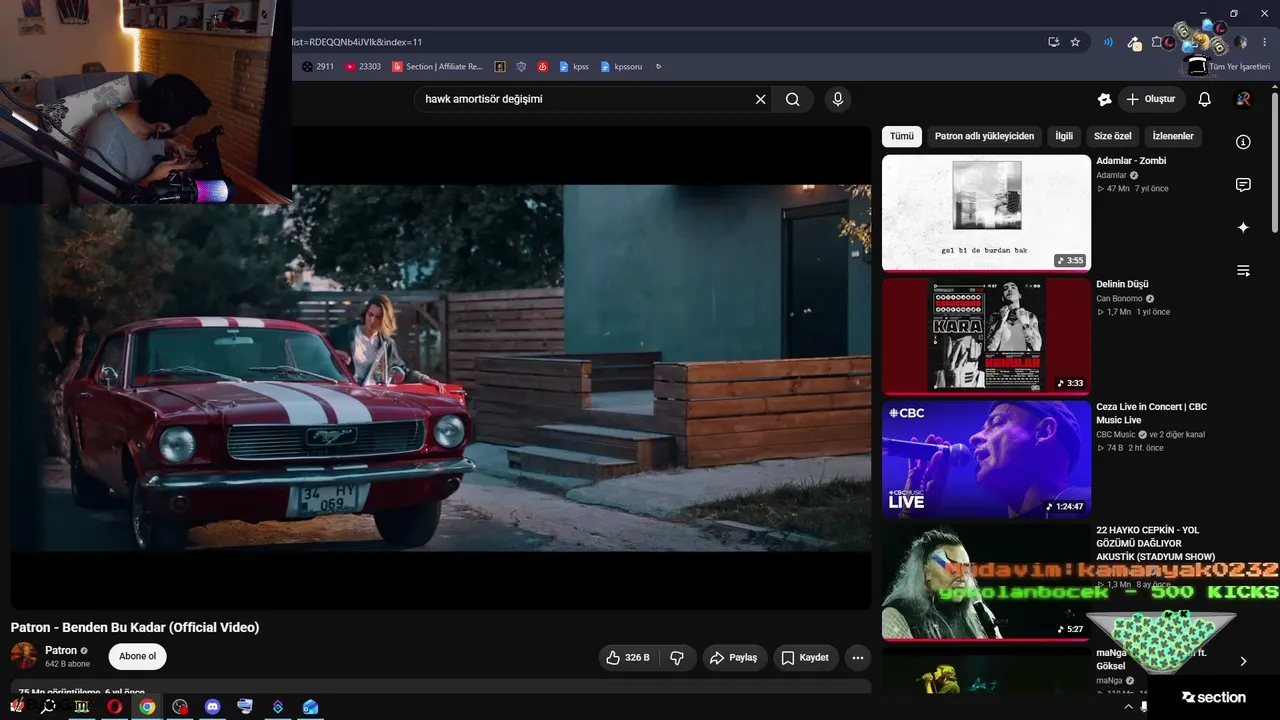This screenshot has height=720, width=1280.
Task: Click the video player showing the Mustang
Action: tap(441, 367)
